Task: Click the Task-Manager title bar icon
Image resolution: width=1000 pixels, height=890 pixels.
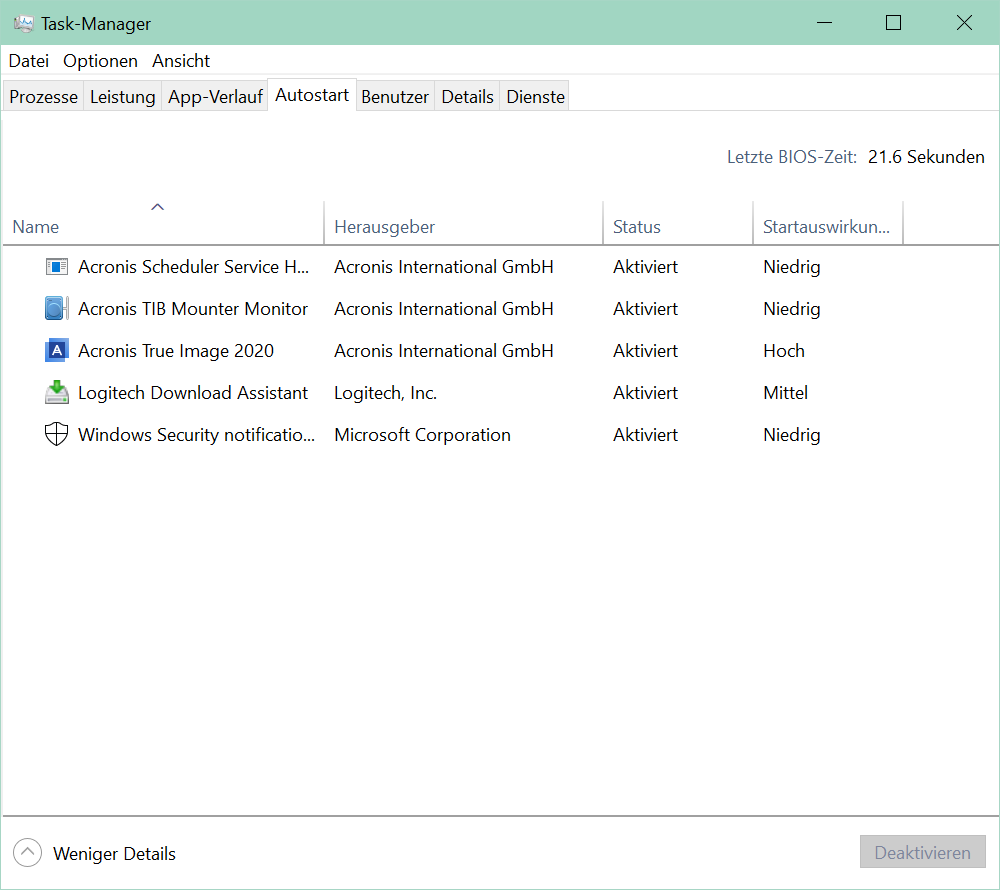Action: [x=24, y=24]
